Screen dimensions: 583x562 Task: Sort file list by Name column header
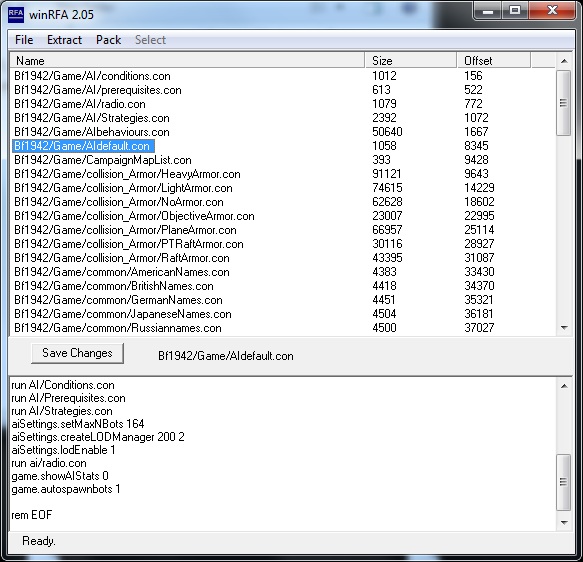pos(187,61)
